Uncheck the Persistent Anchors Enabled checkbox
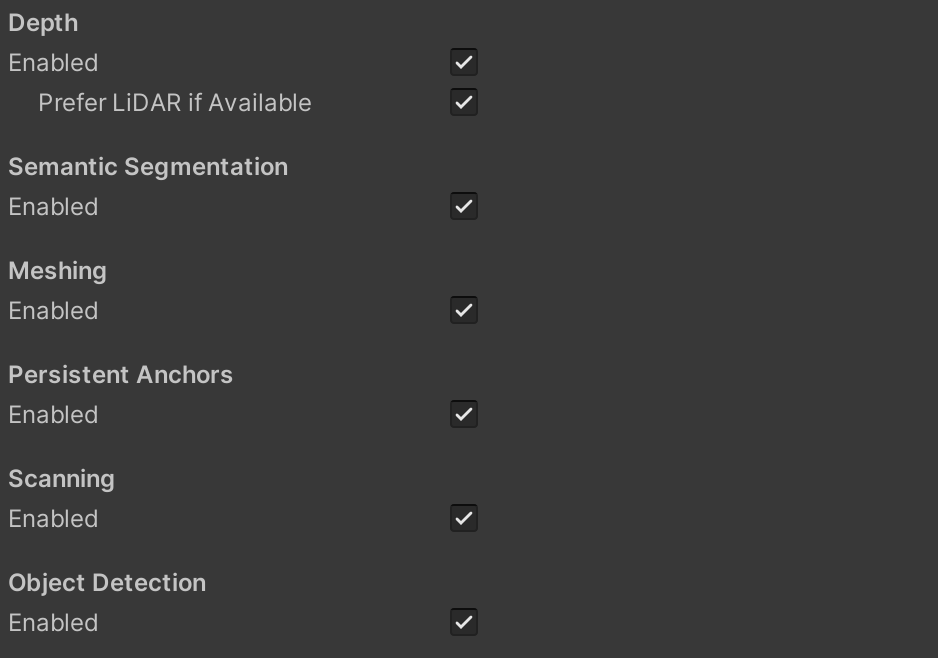 click(463, 414)
